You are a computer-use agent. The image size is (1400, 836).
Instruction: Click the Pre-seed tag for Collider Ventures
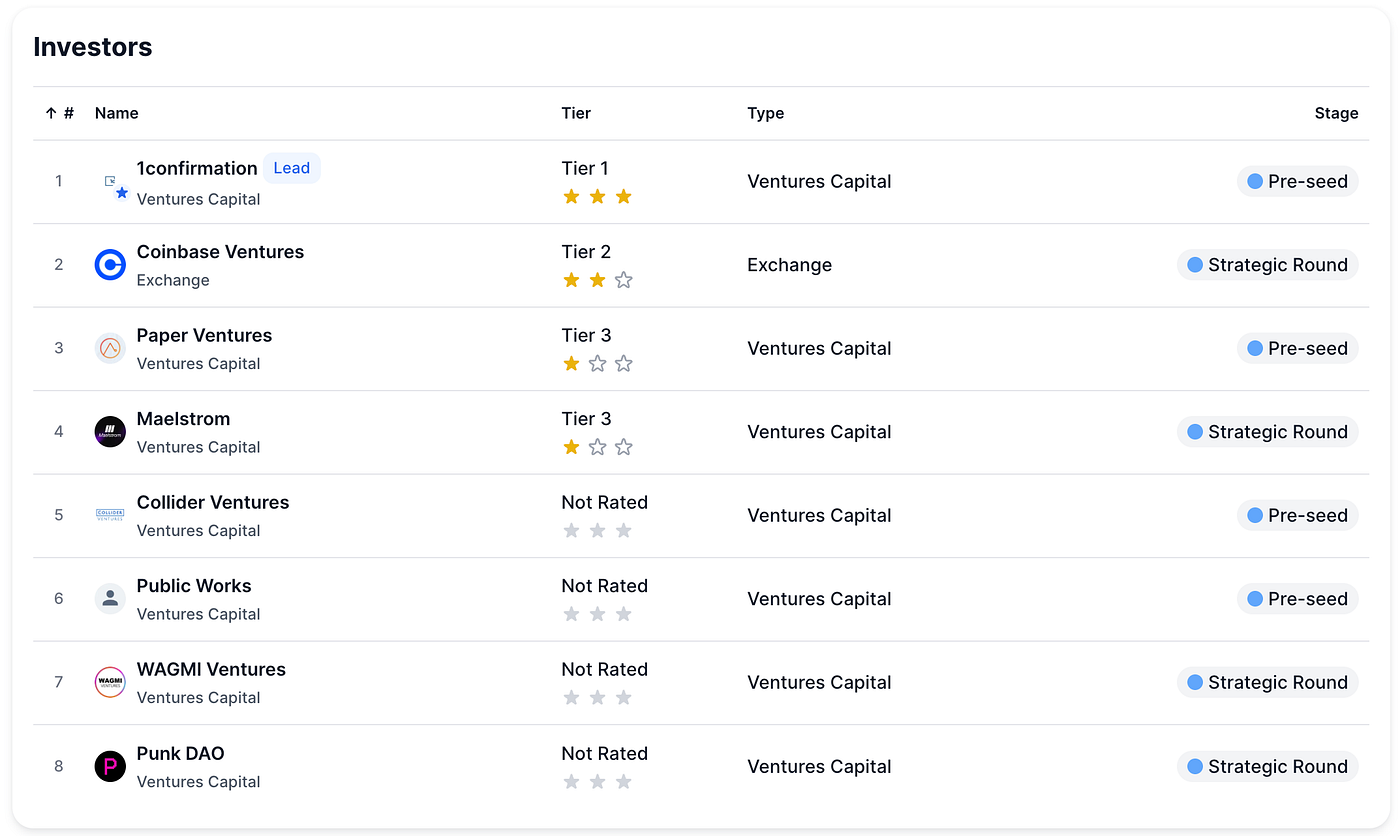[x=1298, y=515]
